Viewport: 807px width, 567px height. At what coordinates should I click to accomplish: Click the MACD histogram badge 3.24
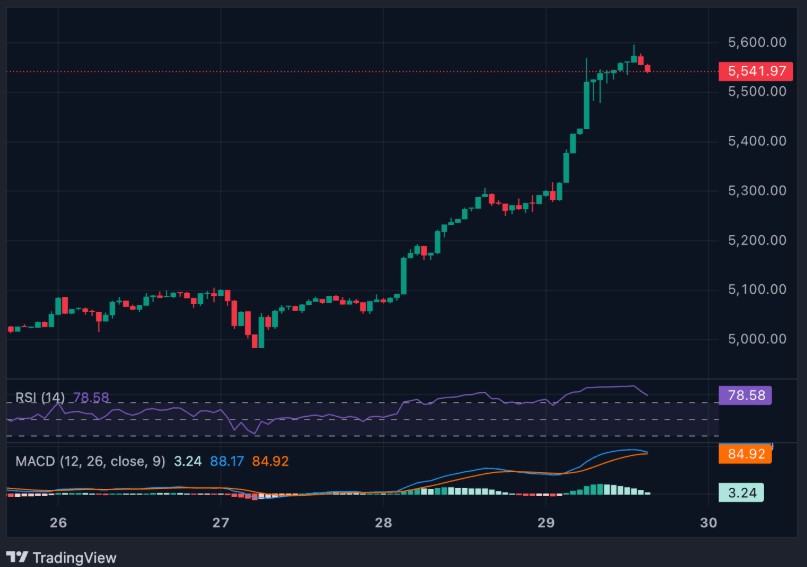[x=741, y=493]
